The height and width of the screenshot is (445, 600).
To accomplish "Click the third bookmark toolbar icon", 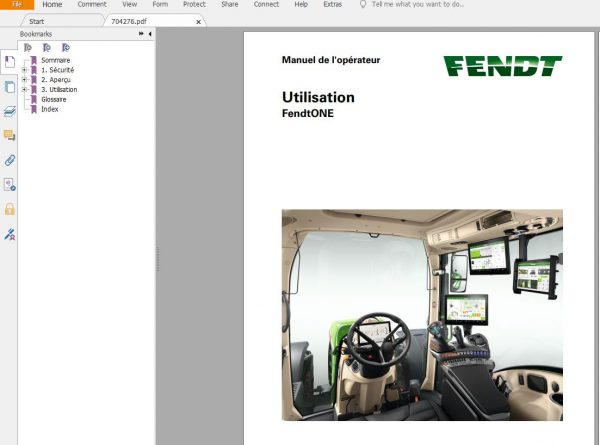I will 66,47.
